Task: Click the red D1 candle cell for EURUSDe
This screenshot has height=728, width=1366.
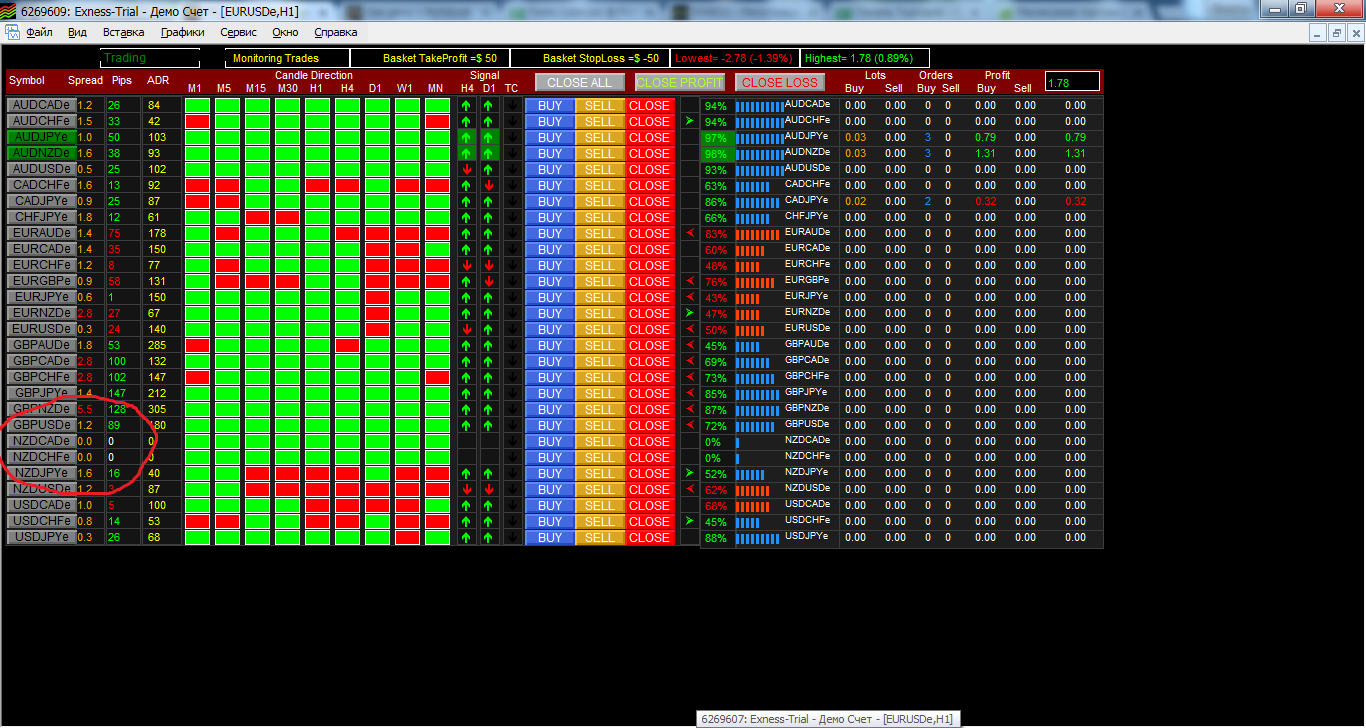Action: click(x=377, y=329)
